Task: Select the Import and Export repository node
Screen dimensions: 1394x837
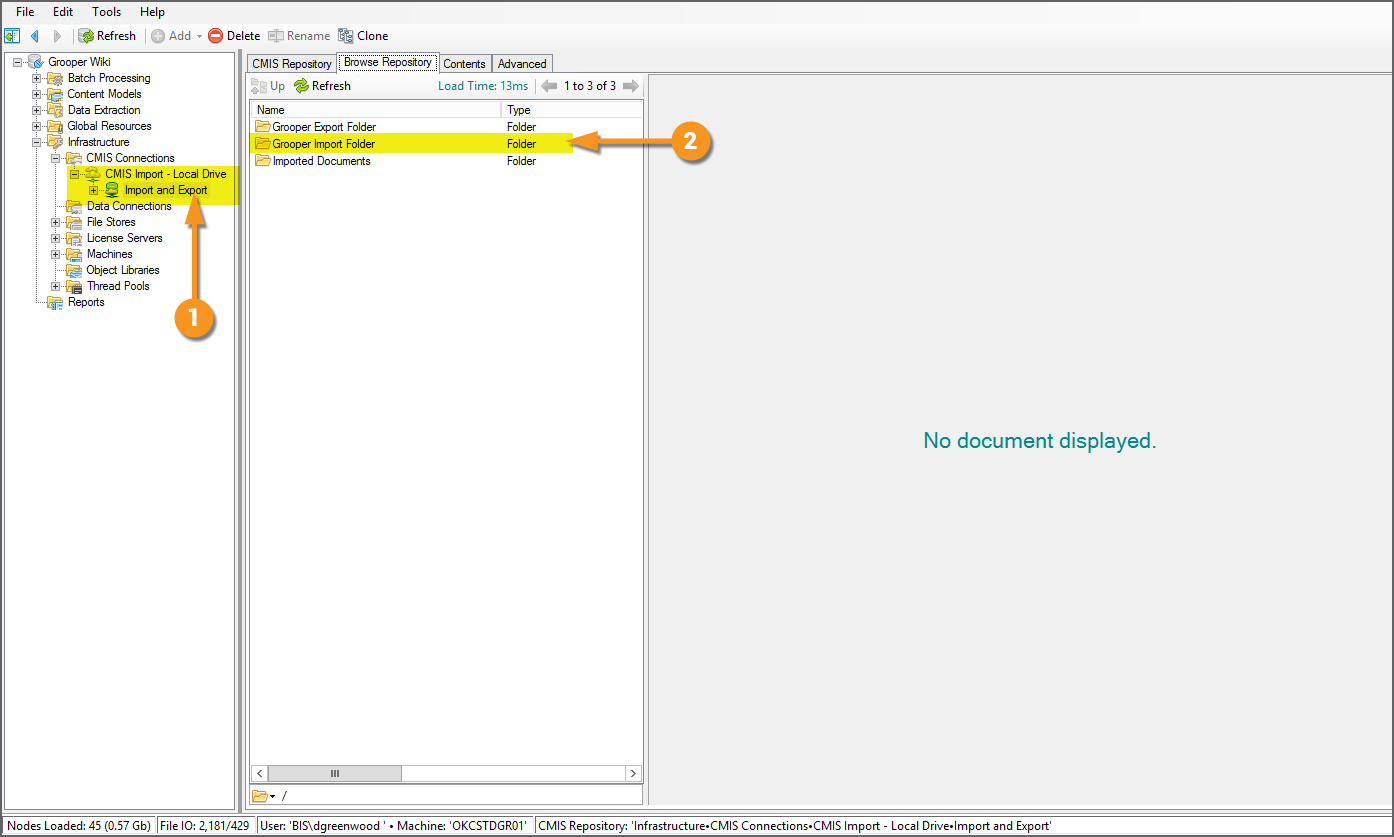Action: tap(166, 190)
